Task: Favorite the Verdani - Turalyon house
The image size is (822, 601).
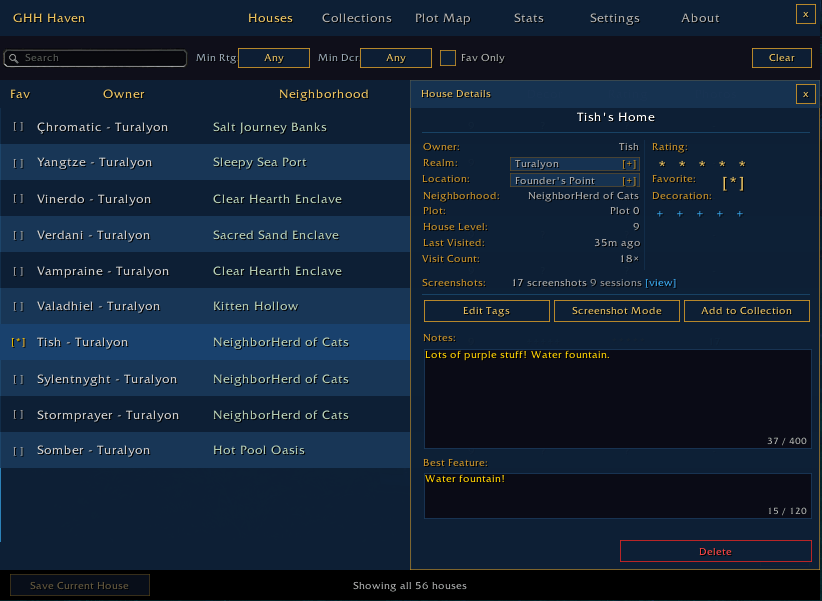Action: coord(18,235)
